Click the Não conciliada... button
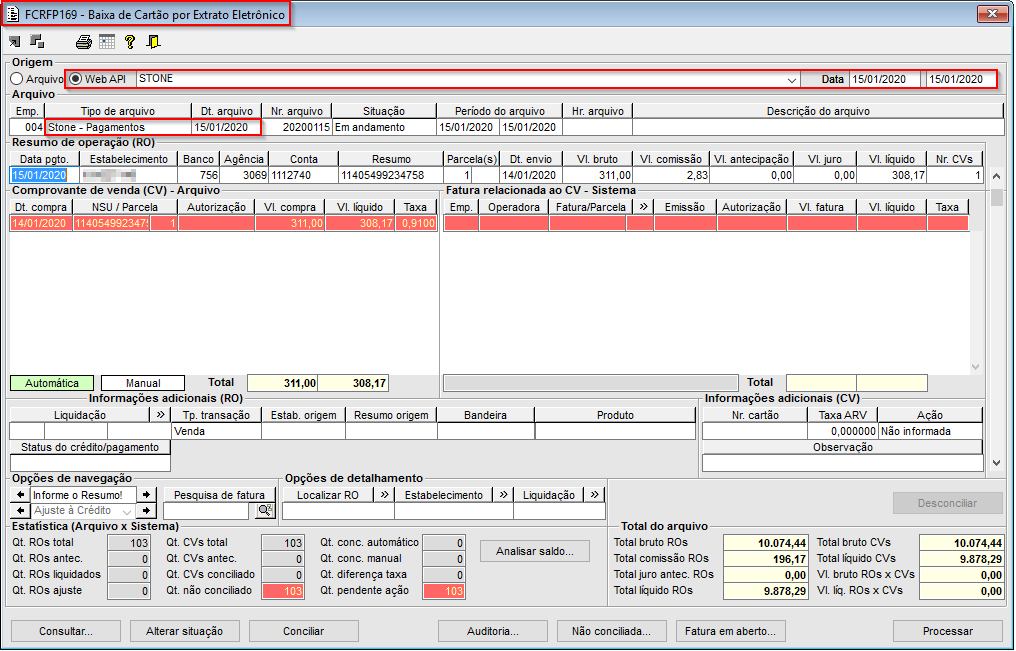The image size is (1016, 651). click(612, 631)
